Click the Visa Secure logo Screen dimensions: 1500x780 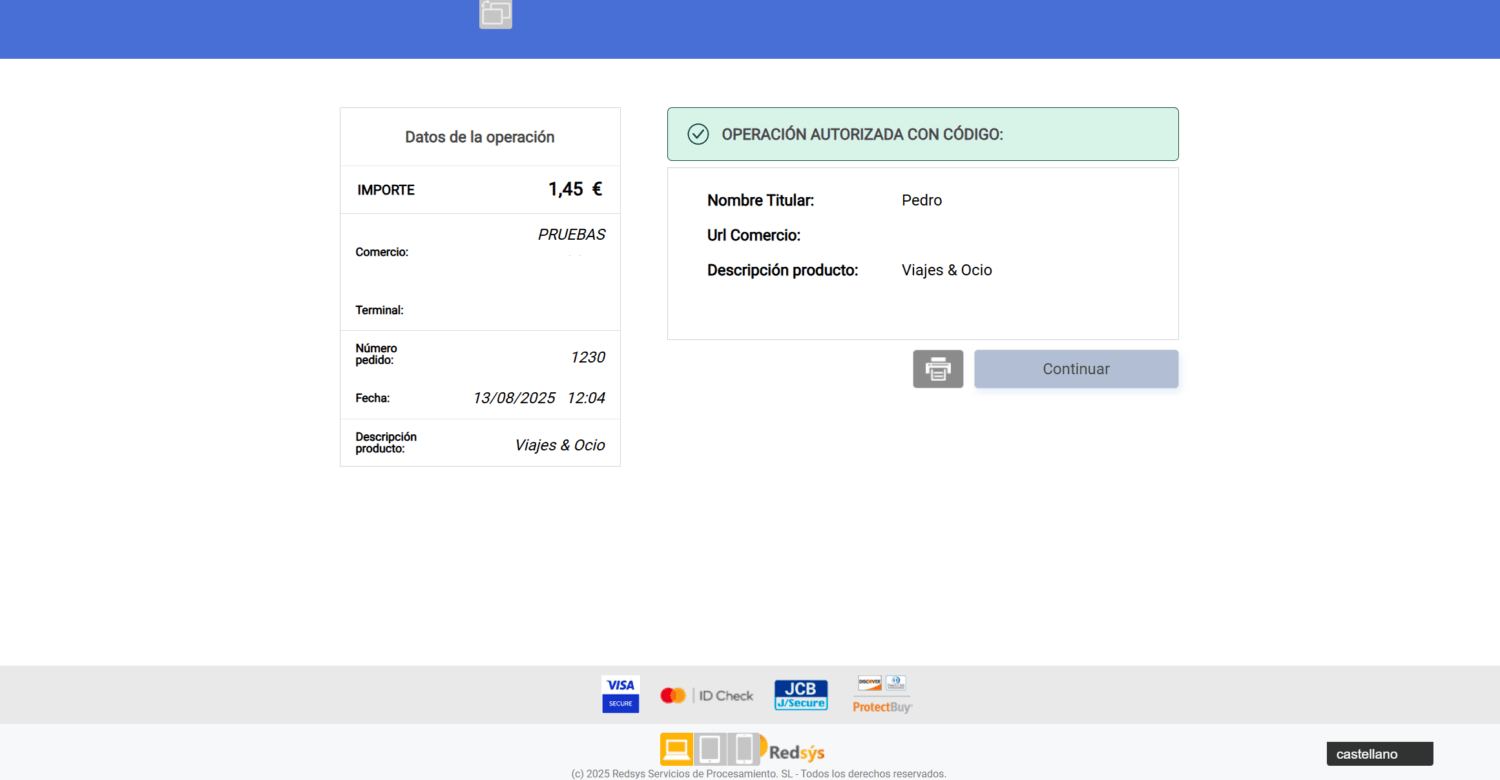tap(620, 694)
